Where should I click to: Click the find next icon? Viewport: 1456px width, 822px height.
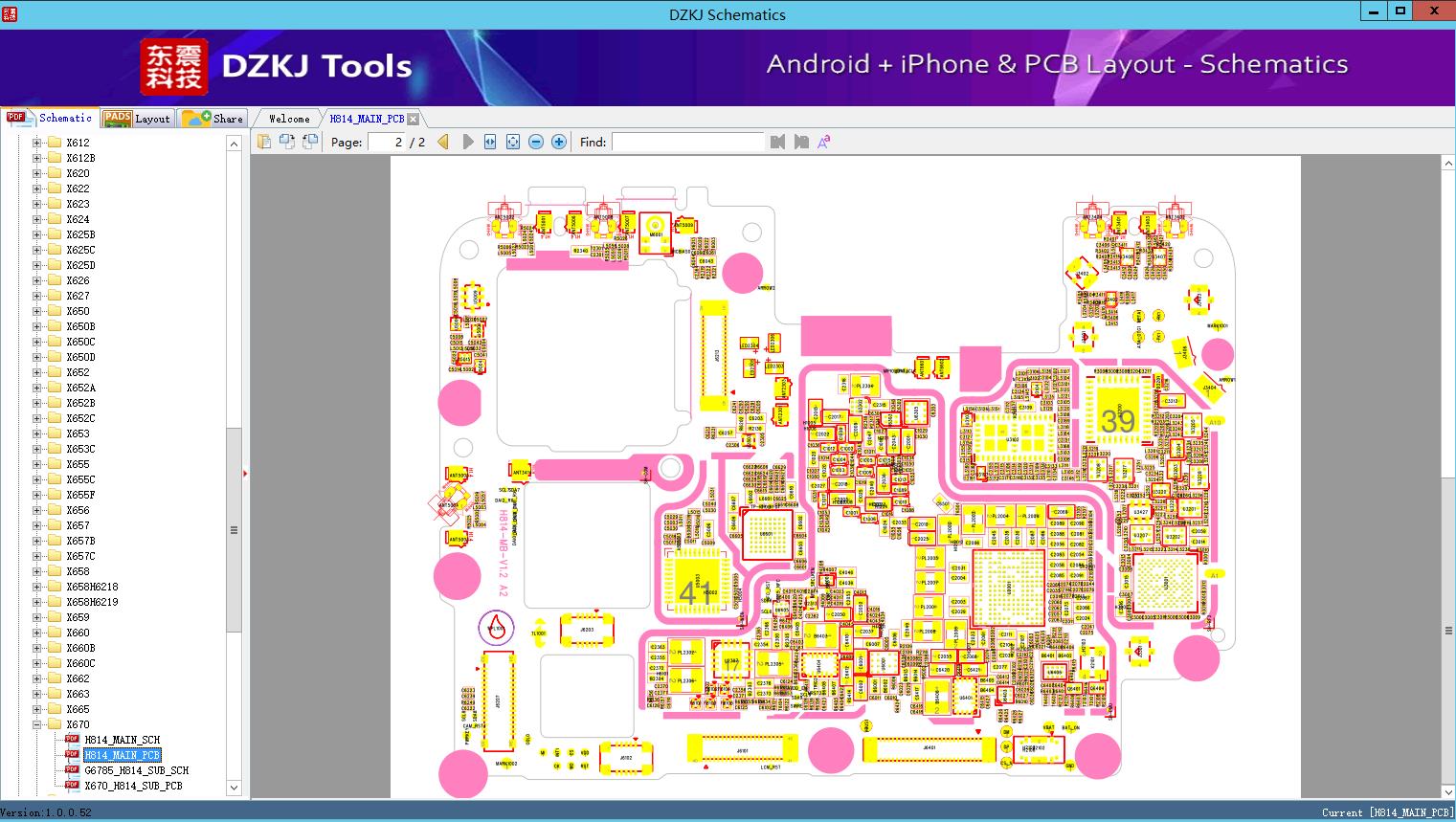coord(801,142)
